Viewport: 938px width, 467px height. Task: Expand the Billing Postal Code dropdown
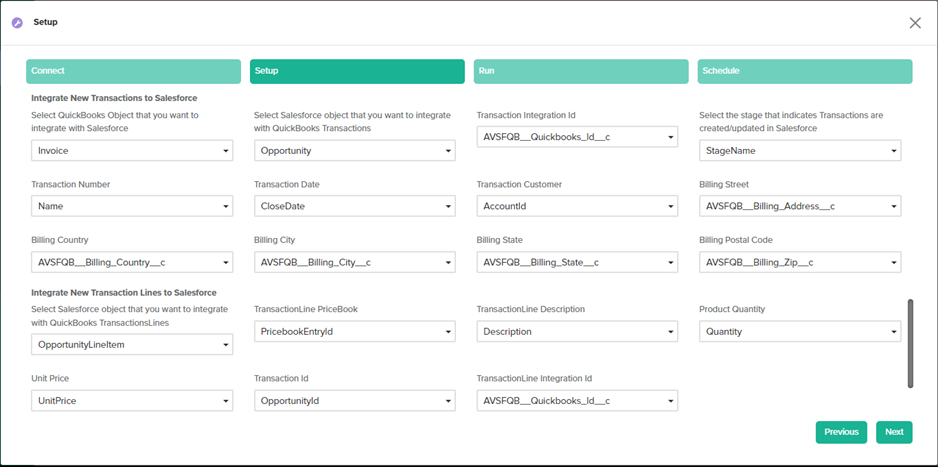[800, 262]
